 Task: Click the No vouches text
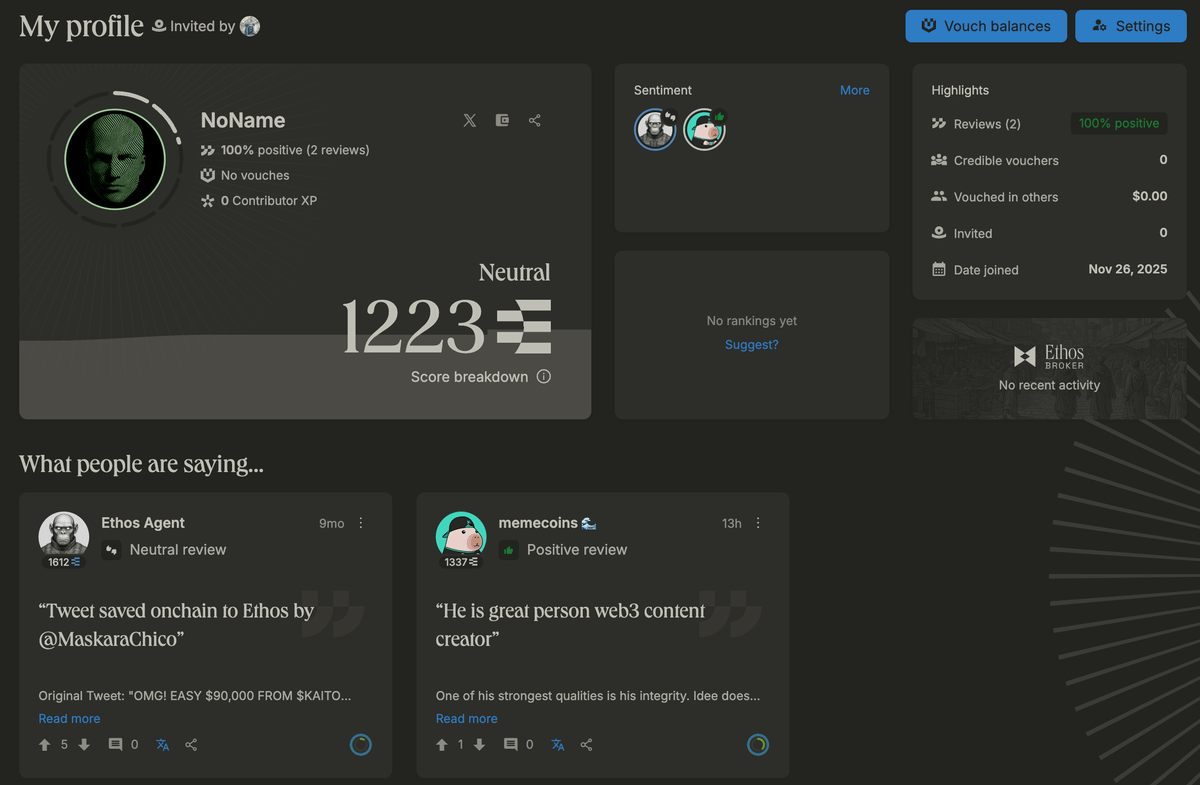[255, 175]
